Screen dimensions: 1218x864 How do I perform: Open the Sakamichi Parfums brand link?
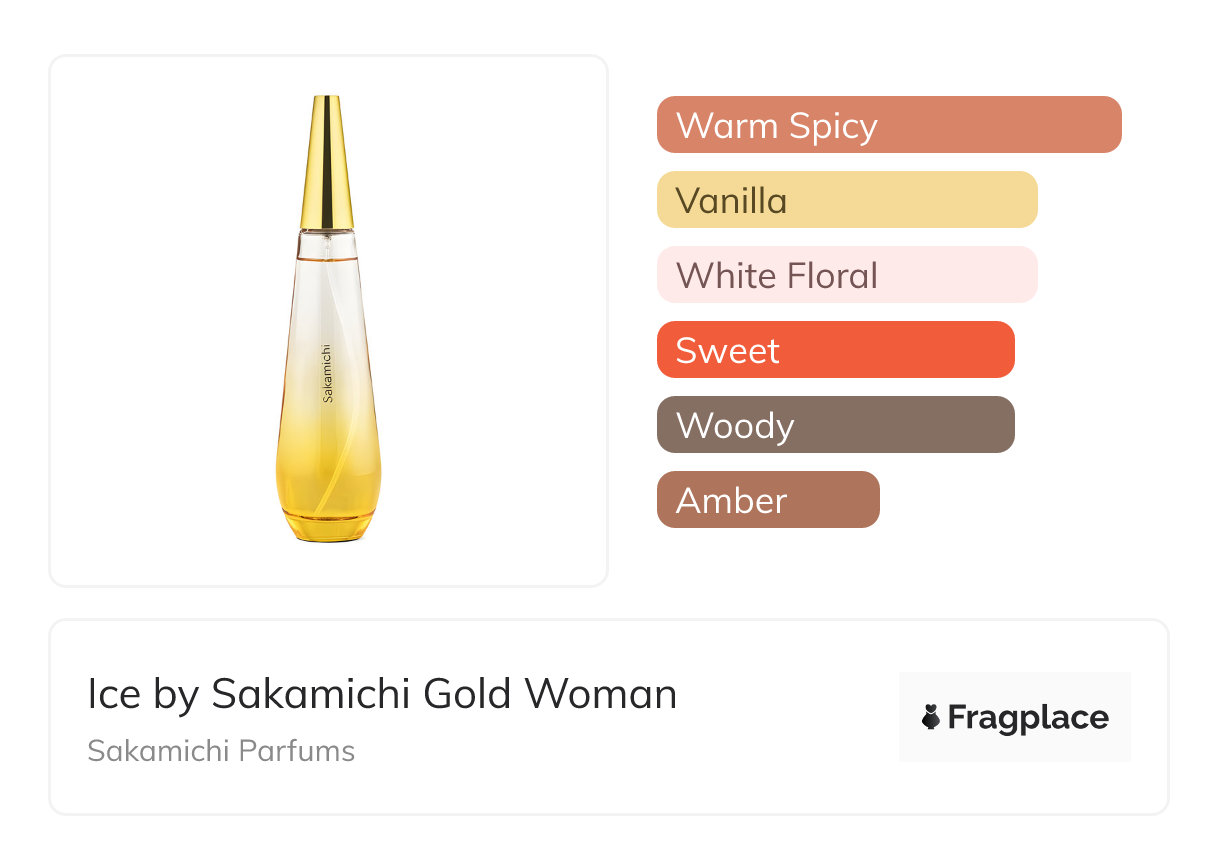pos(221,750)
